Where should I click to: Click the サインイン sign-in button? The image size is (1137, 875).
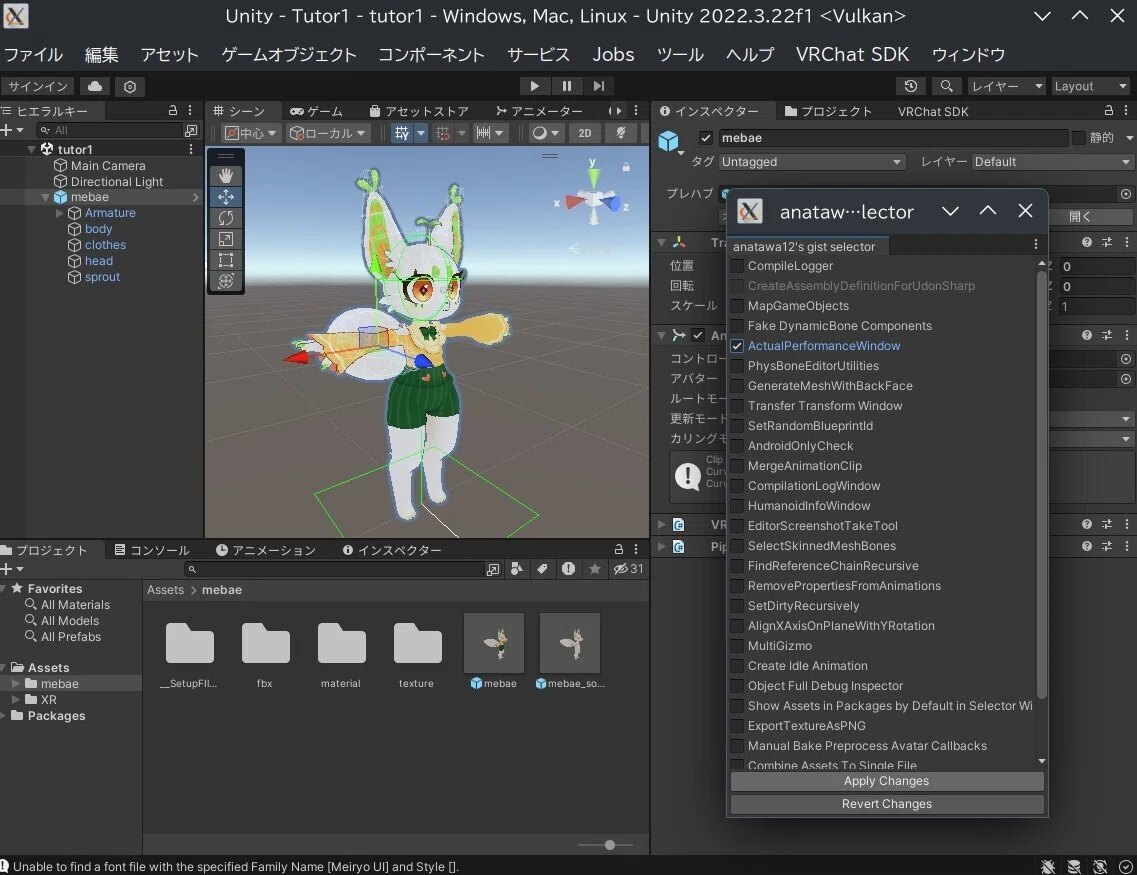tap(38, 86)
